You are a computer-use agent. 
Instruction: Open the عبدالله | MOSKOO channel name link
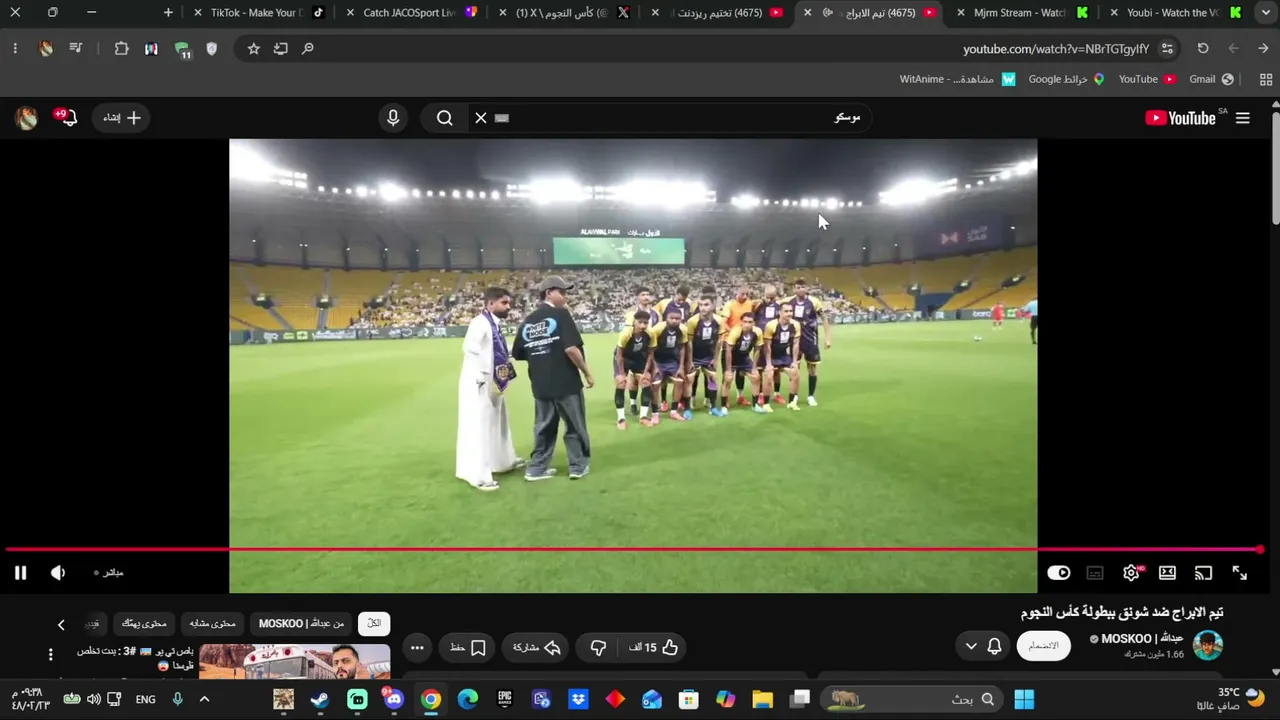[1142, 638]
